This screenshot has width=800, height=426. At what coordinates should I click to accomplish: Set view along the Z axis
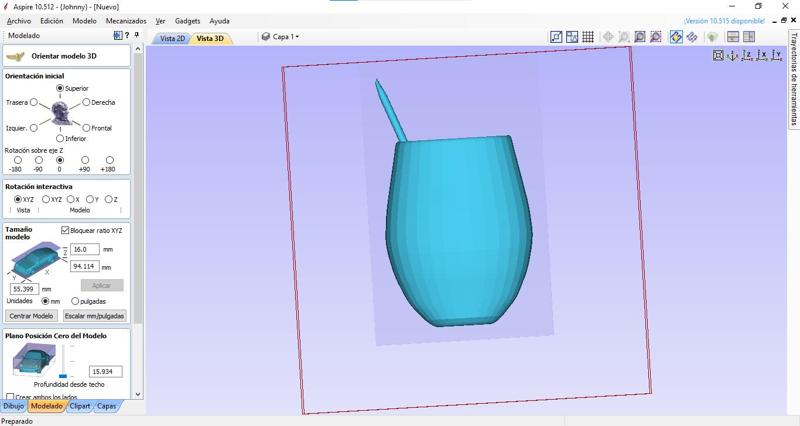(x=747, y=55)
